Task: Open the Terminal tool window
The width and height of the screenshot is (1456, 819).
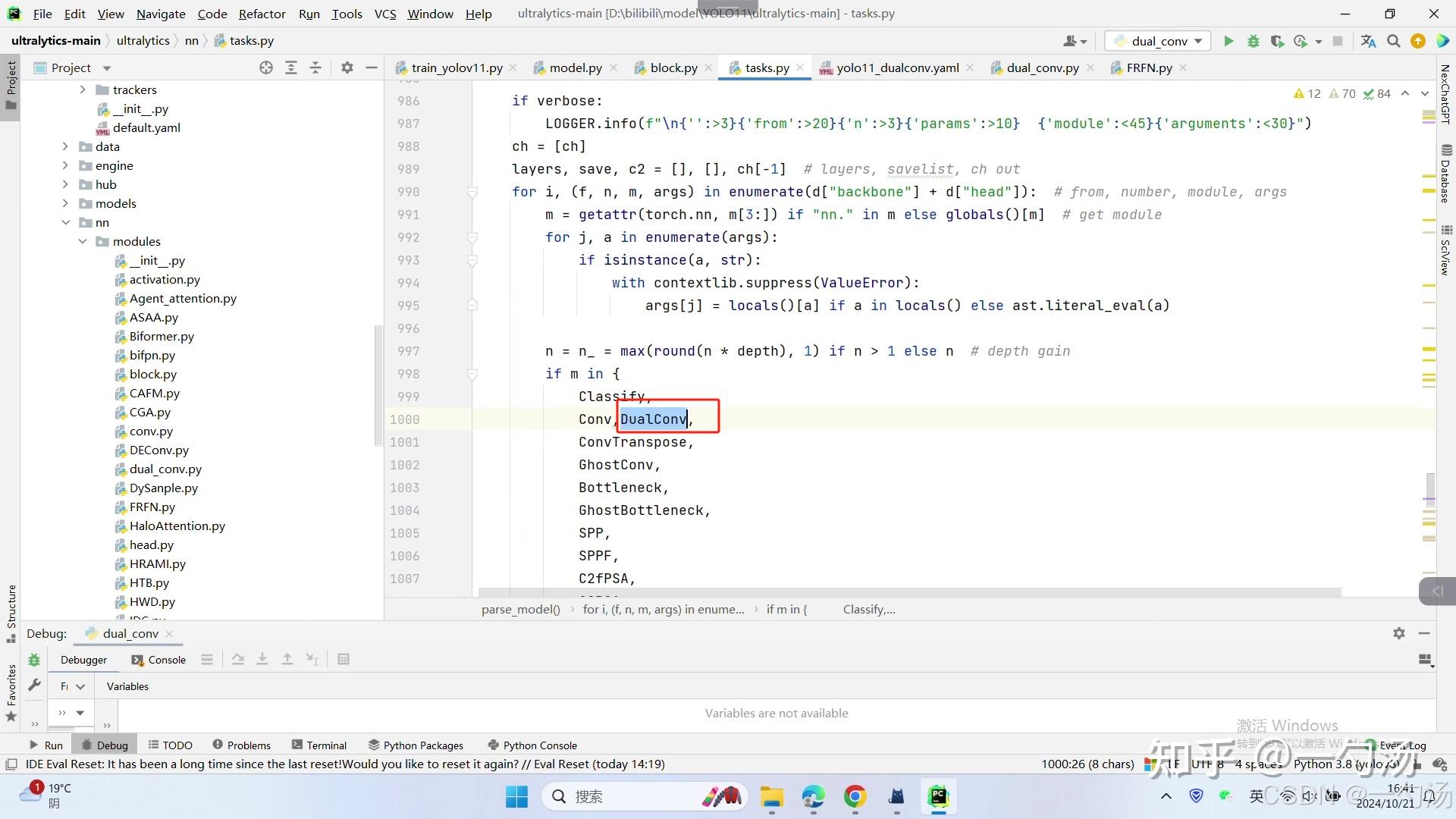Action: pyautogui.click(x=319, y=745)
